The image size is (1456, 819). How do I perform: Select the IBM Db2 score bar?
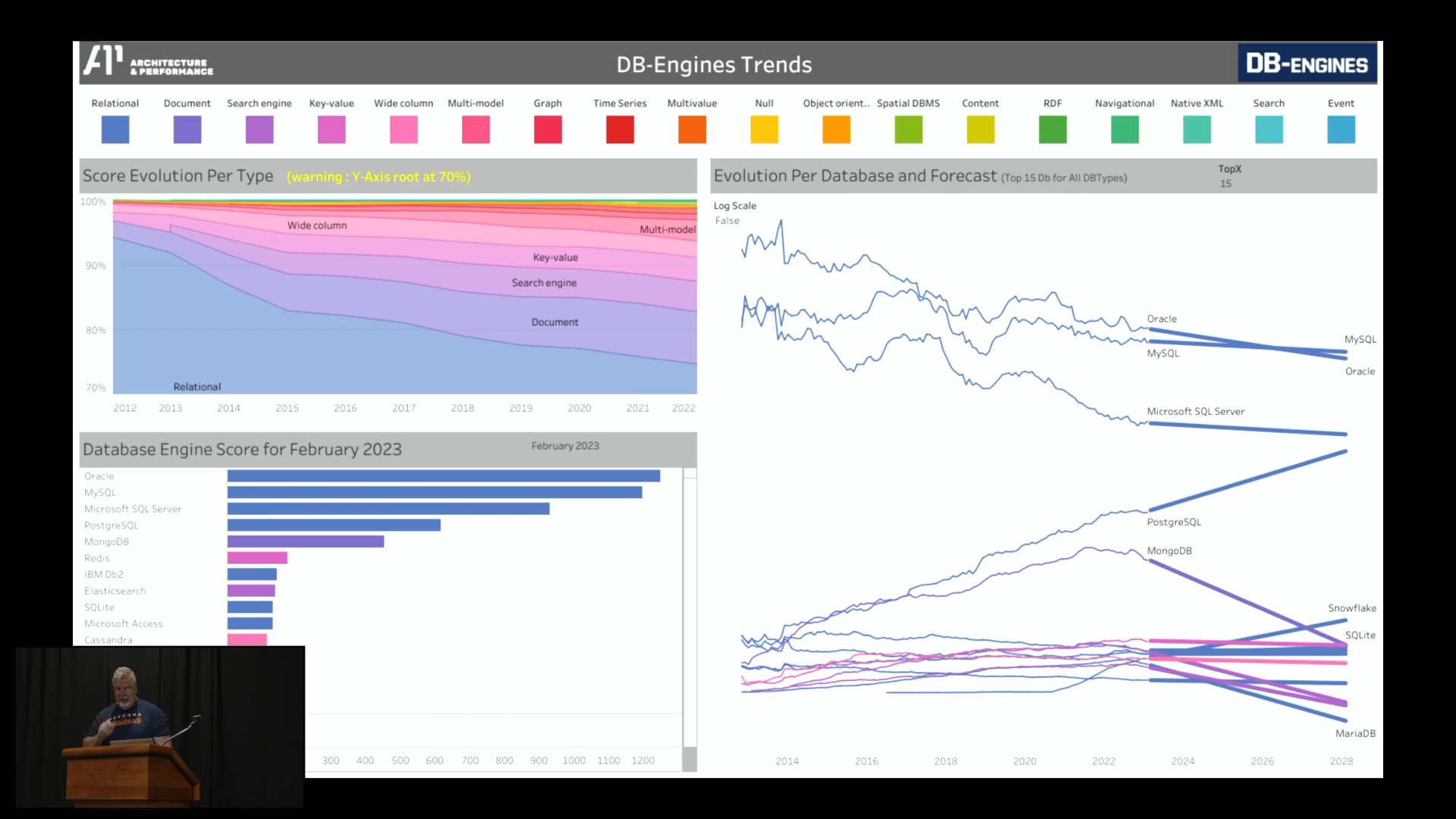(252, 574)
